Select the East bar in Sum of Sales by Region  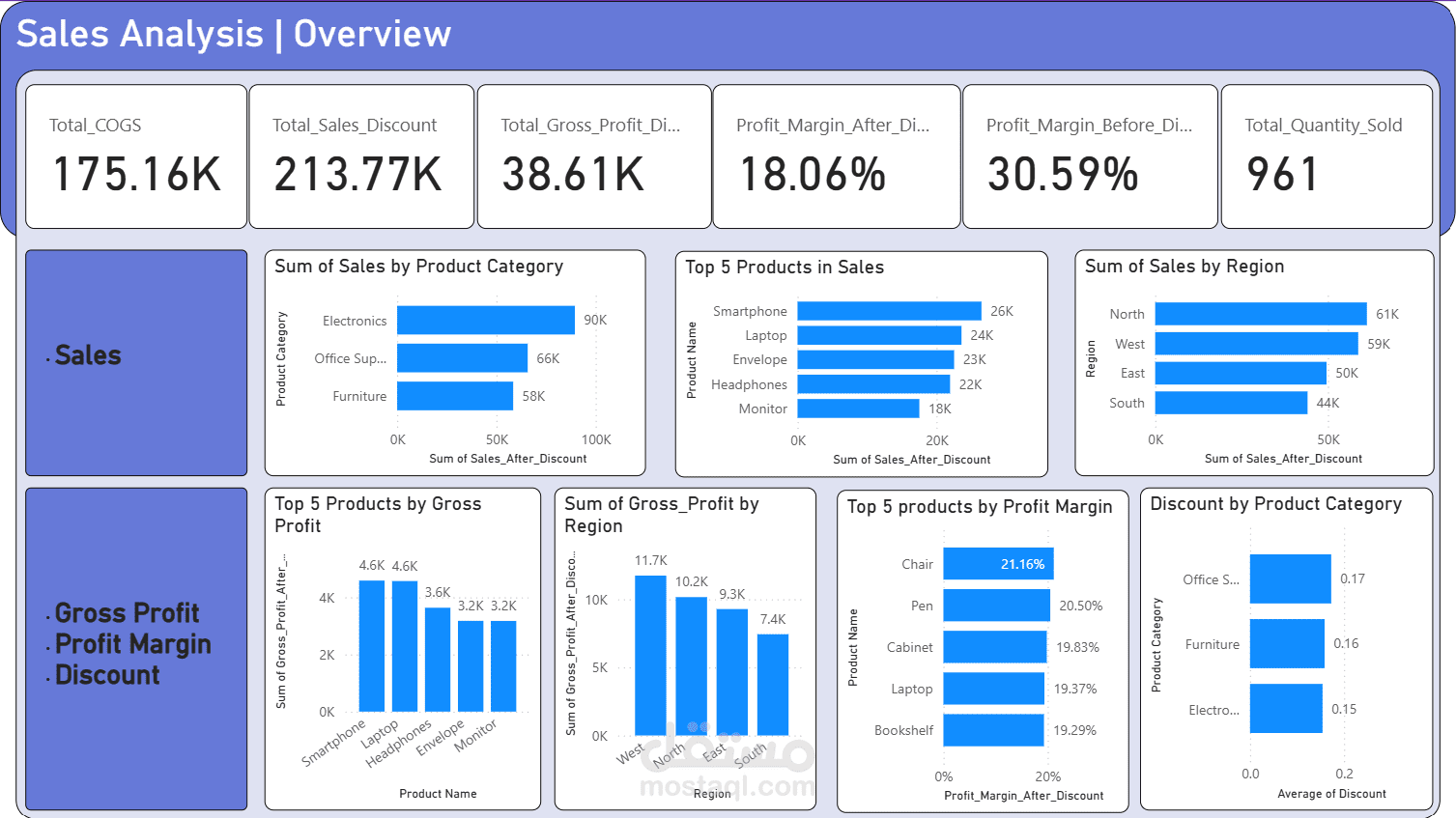(x=1242, y=373)
